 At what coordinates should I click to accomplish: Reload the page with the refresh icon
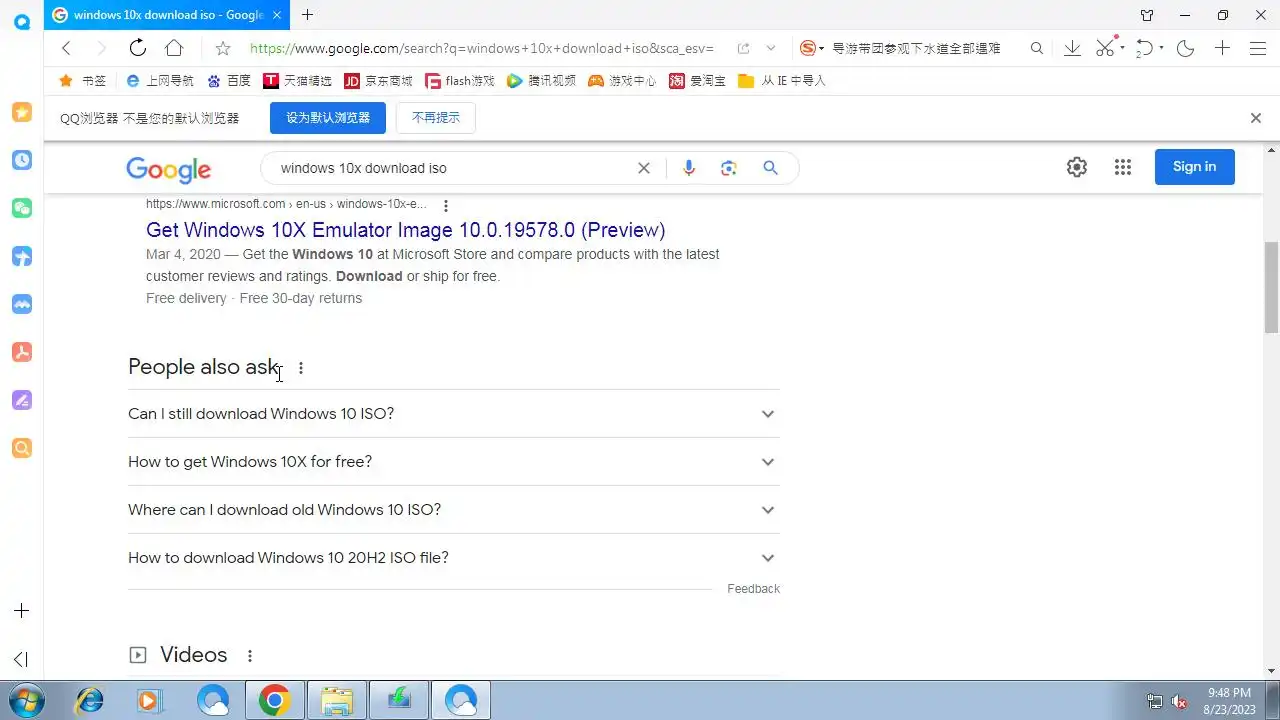coord(138,48)
